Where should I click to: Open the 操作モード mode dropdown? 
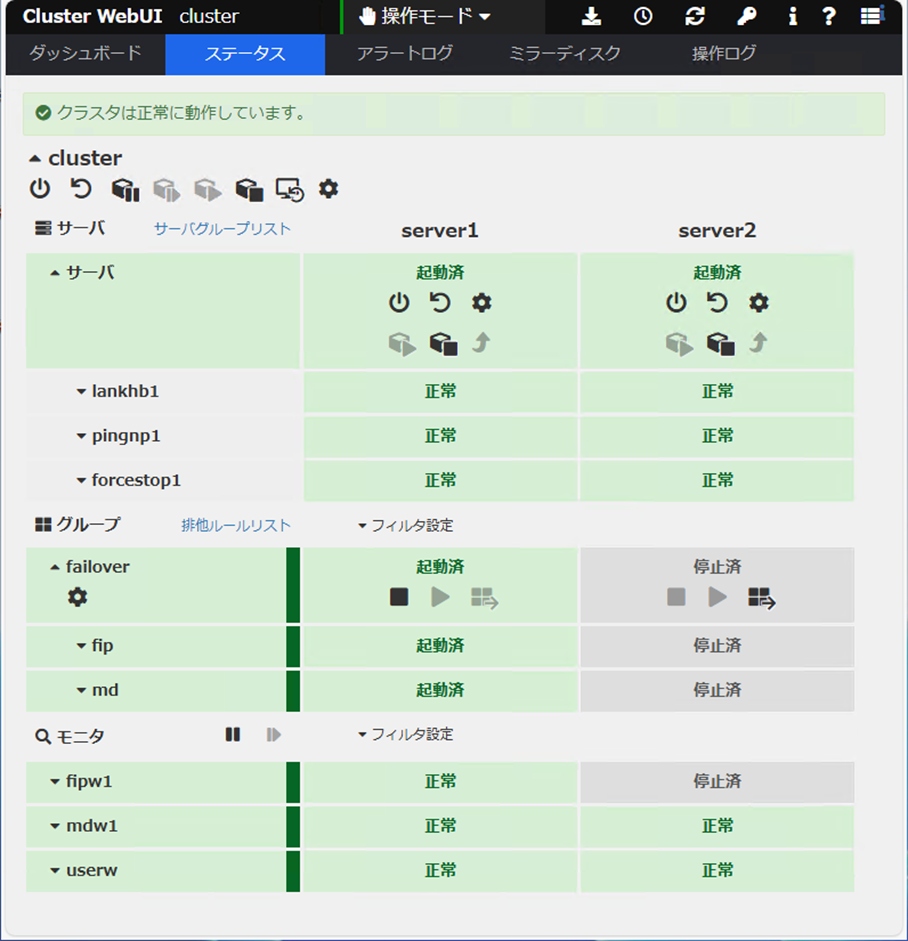pyautogui.click(x=425, y=17)
